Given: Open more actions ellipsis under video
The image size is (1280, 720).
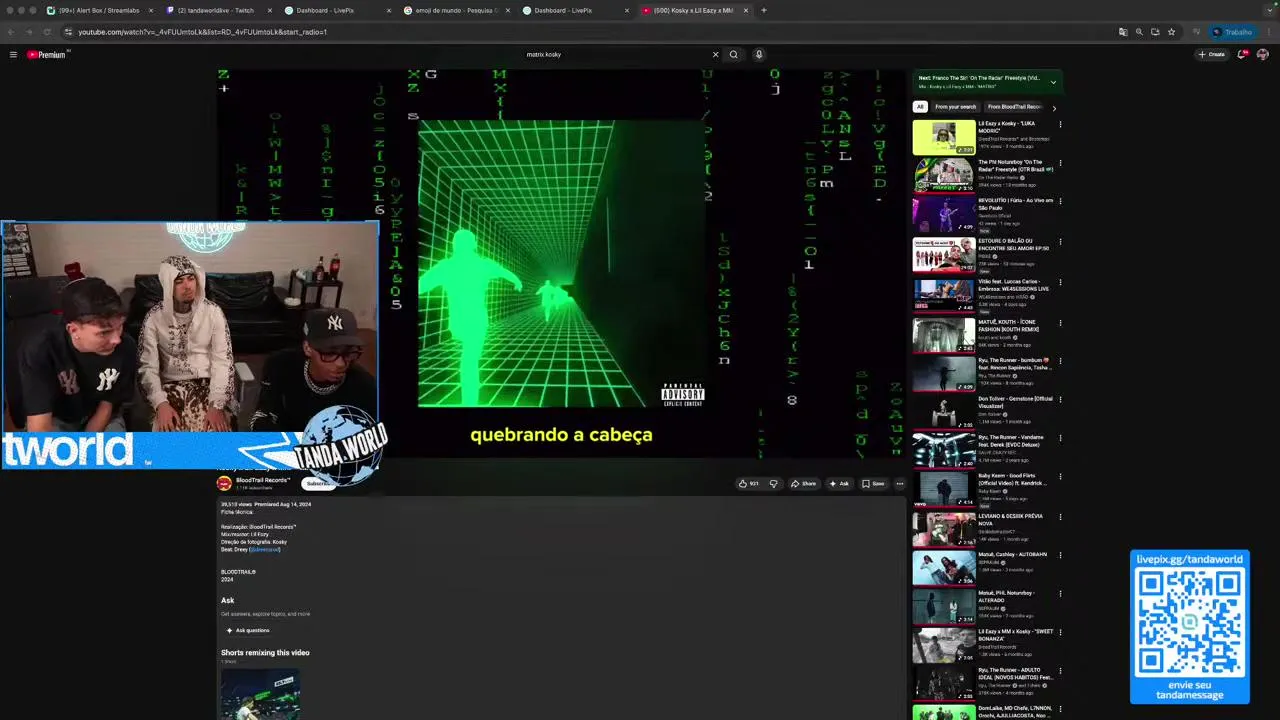Looking at the screenshot, I should coord(900,484).
